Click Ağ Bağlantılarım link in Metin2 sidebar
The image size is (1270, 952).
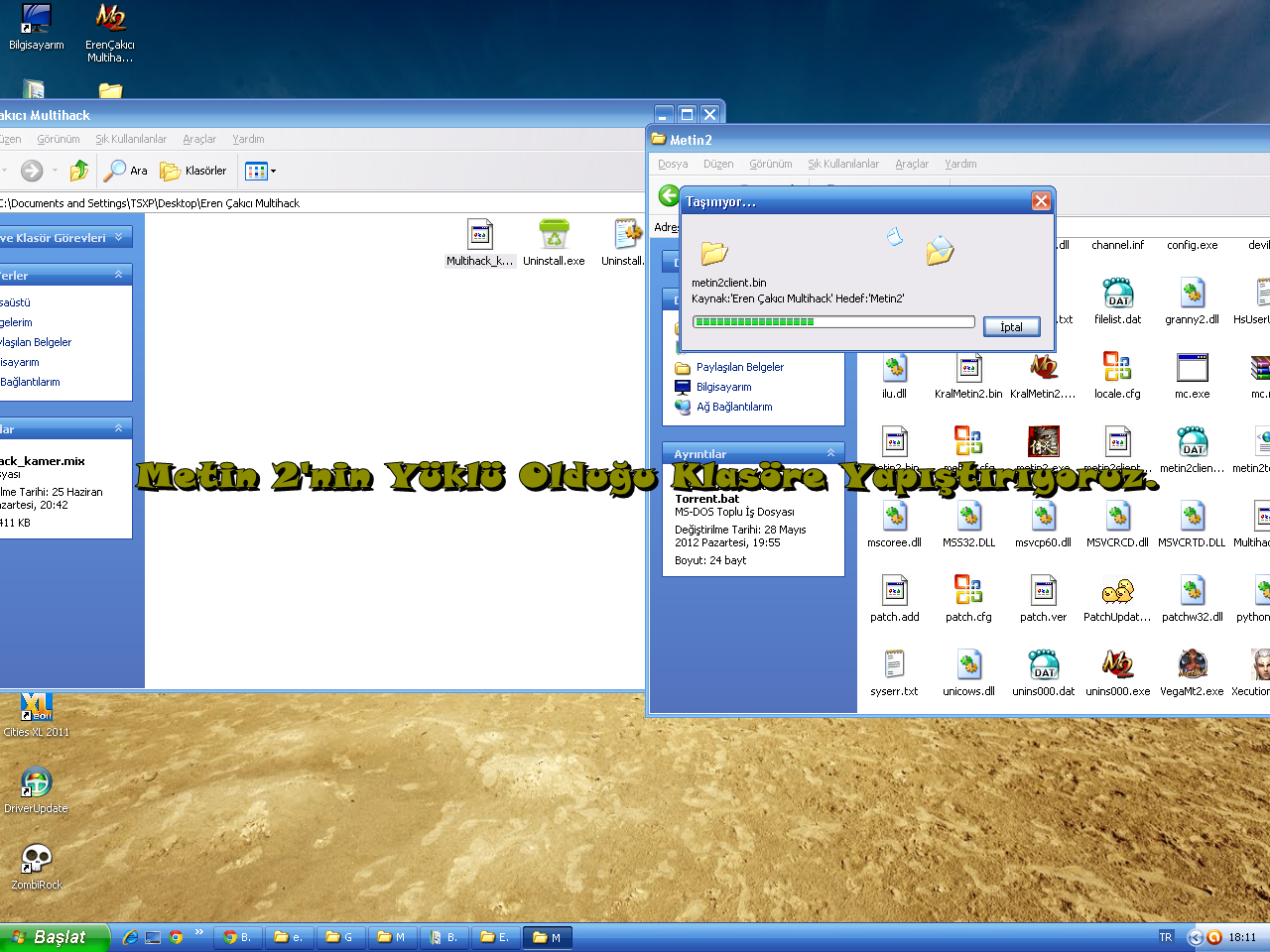pos(733,407)
